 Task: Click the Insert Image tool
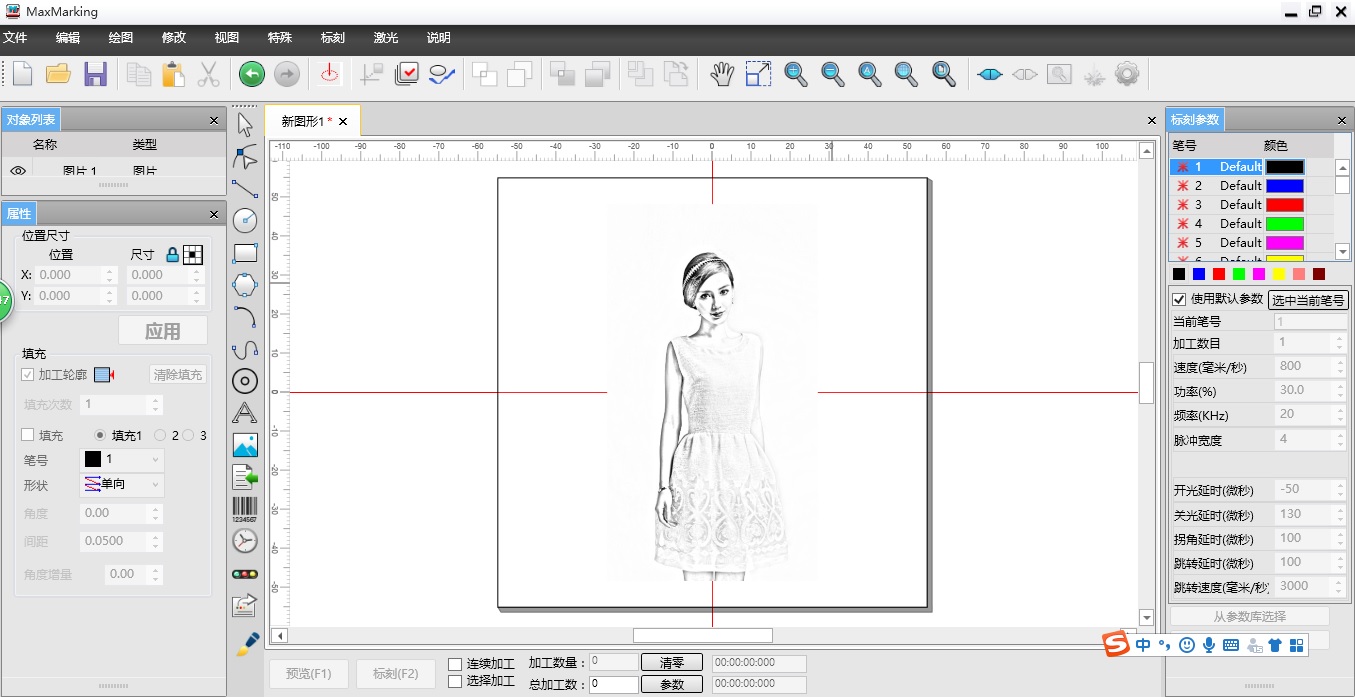click(245, 445)
